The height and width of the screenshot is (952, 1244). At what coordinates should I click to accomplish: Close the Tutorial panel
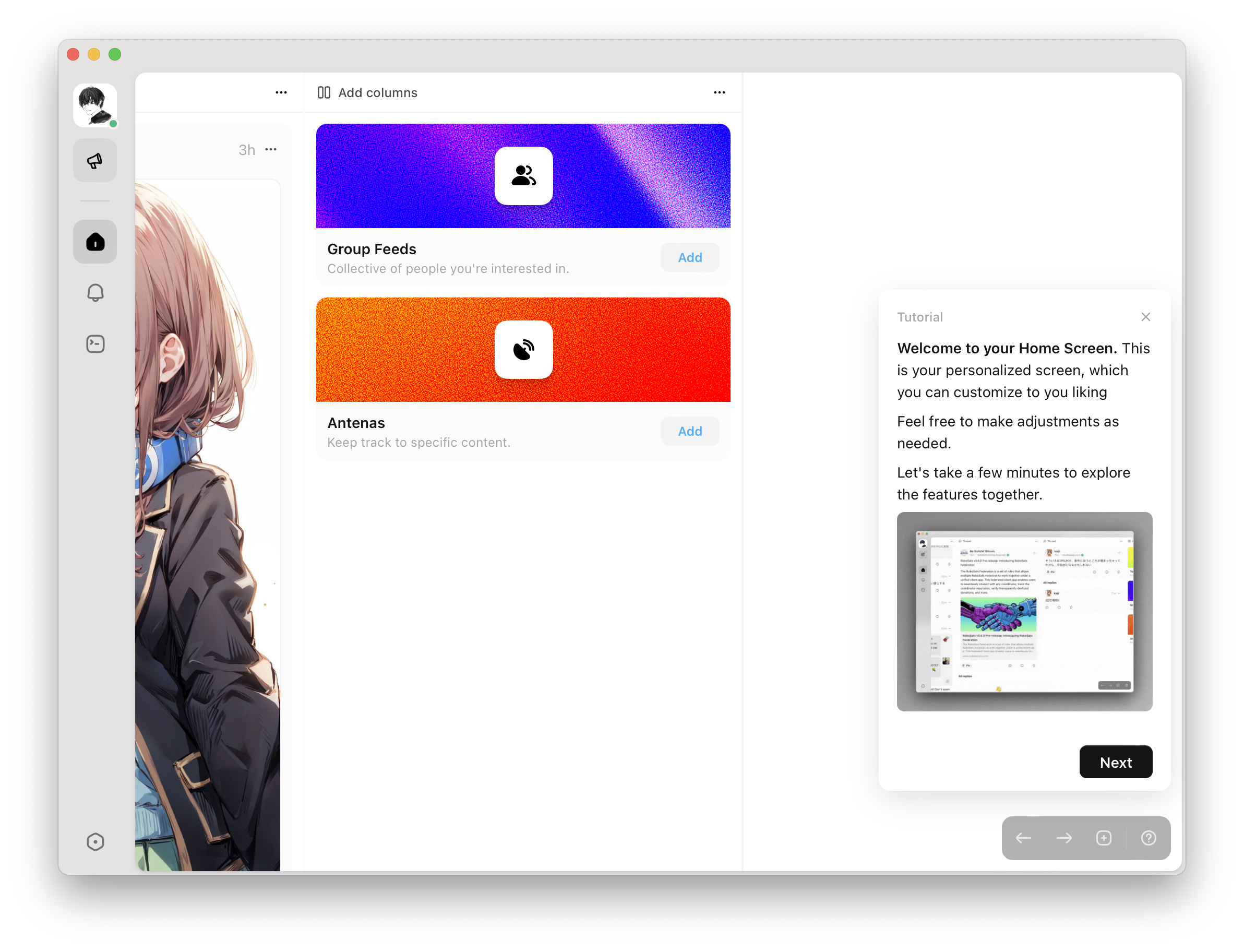(1145, 317)
